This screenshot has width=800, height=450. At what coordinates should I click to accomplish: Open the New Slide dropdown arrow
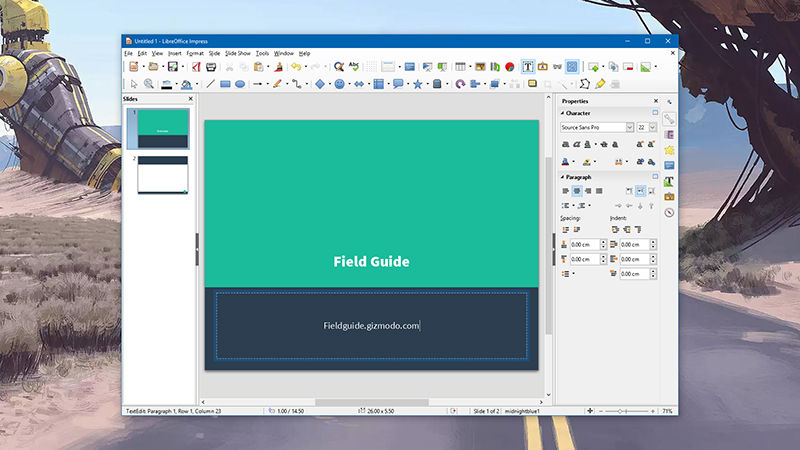(603, 67)
